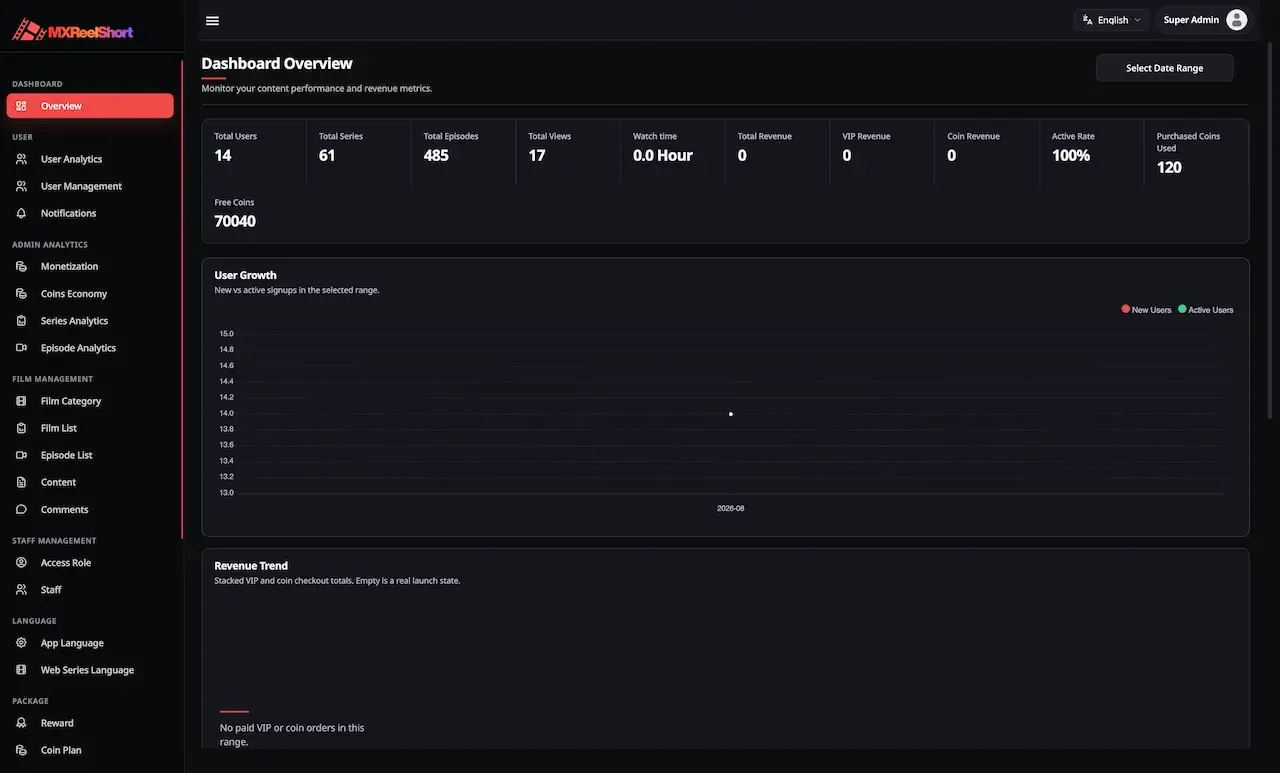Click the Total Views value 17
The height and width of the screenshot is (773, 1280).
pyautogui.click(x=537, y=155)
